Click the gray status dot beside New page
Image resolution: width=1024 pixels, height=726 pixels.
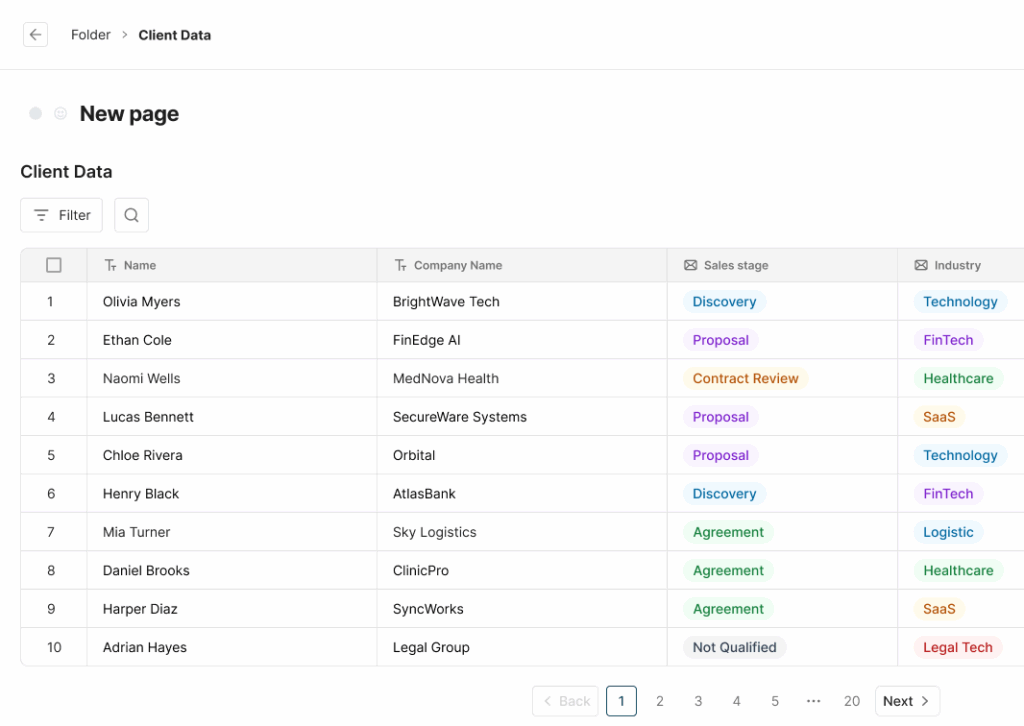(x=36, y=114)
